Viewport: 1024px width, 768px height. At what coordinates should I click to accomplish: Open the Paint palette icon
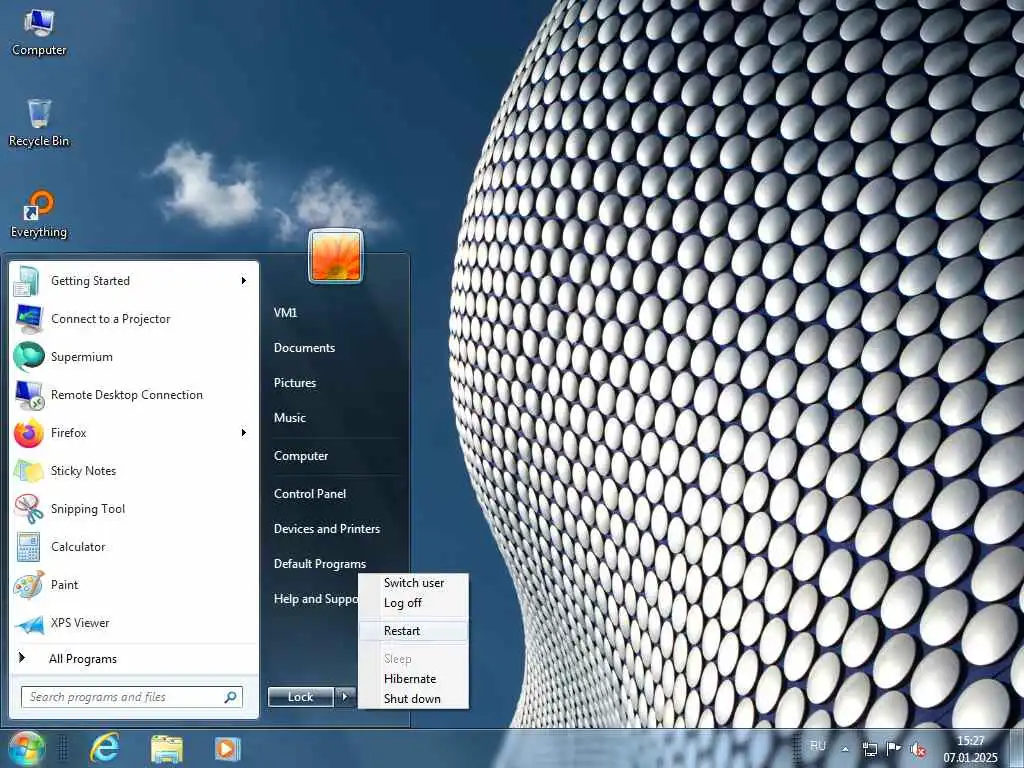[28, 584]
